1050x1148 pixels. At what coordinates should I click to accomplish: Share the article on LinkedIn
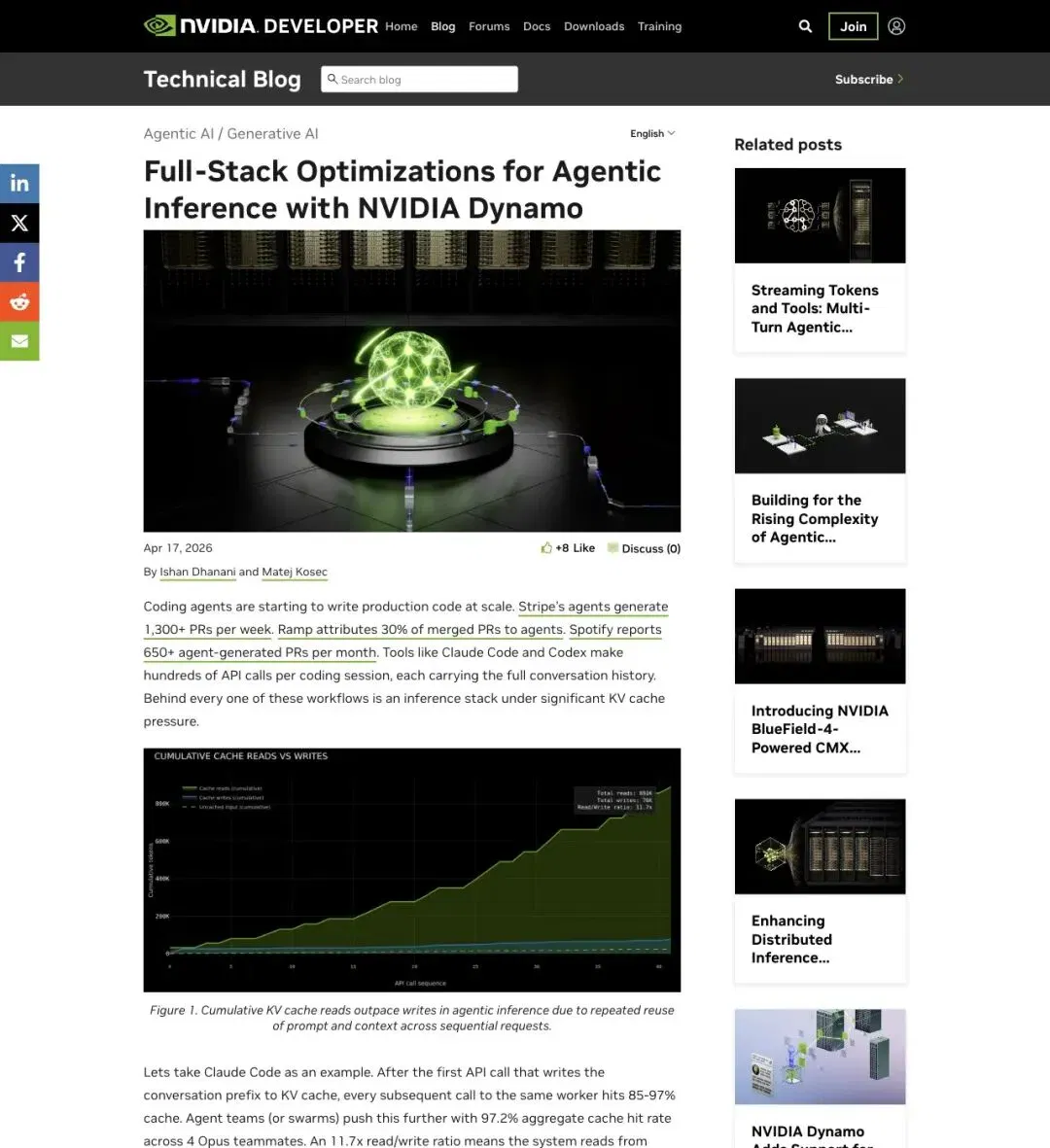[19, 183]
